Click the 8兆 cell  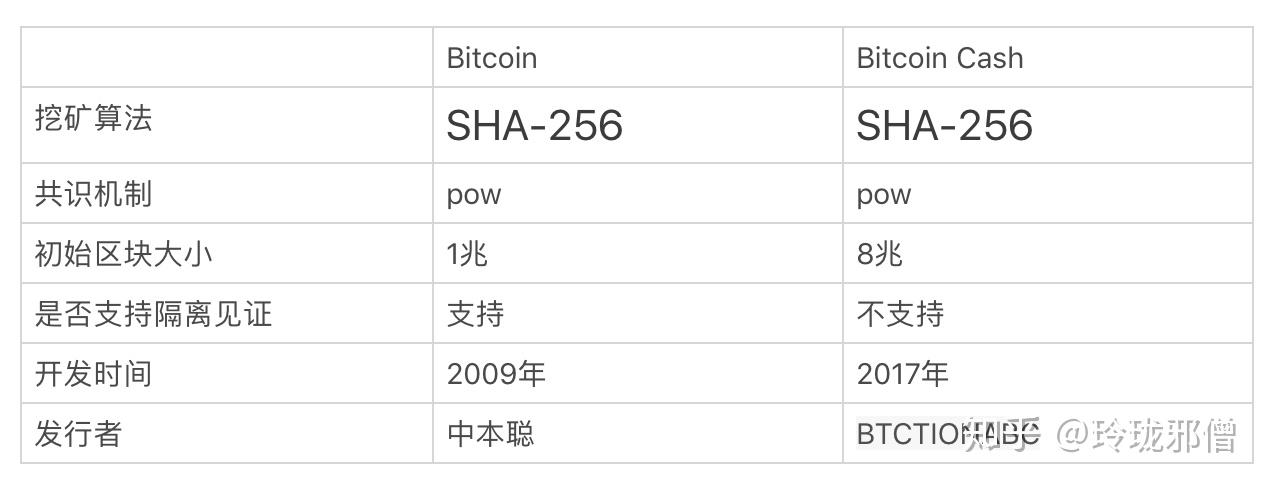(x=879, y=254)
